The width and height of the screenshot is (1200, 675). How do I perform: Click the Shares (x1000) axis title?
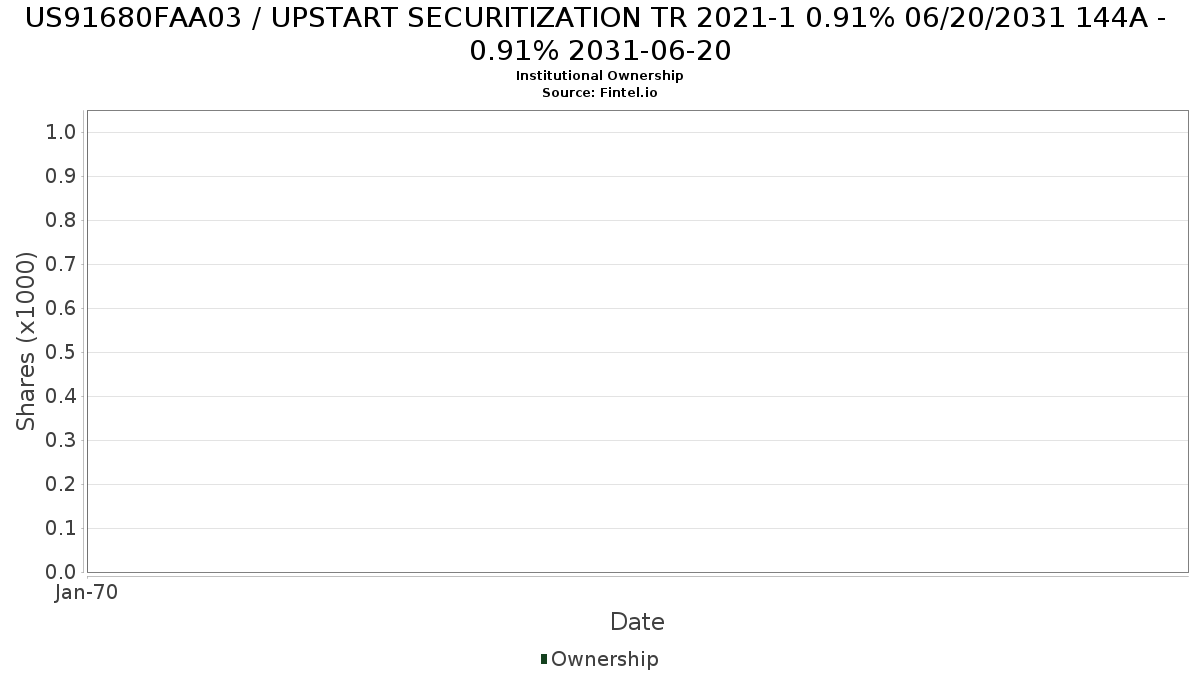coord(26,342)
